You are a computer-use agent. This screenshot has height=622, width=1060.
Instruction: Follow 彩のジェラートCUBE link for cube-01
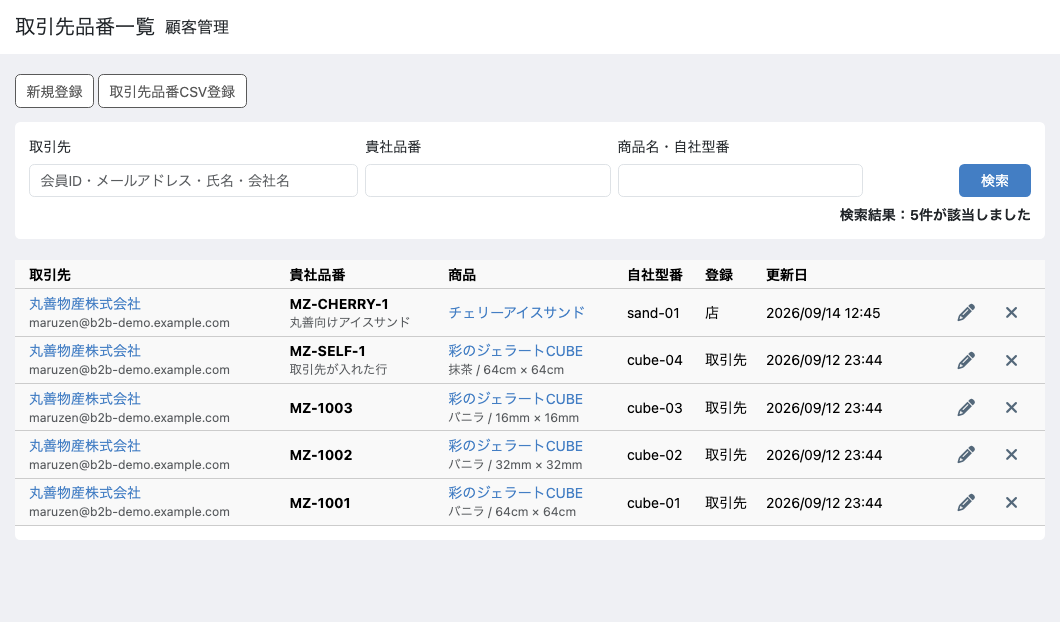point(515,493)
